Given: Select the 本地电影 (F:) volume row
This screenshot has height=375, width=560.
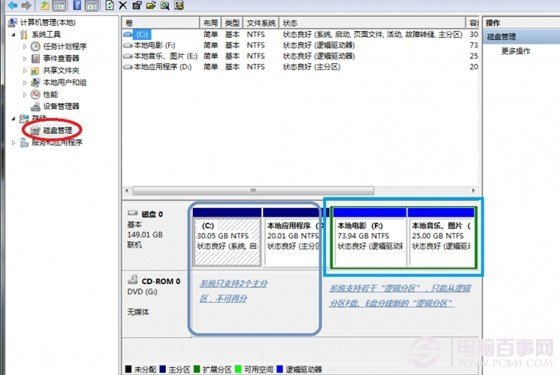Looking at the screenshot, I should 300,45.
